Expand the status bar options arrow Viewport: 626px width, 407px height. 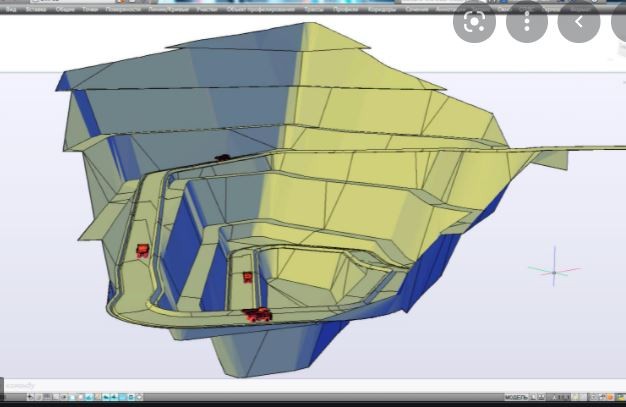(609, 397)
